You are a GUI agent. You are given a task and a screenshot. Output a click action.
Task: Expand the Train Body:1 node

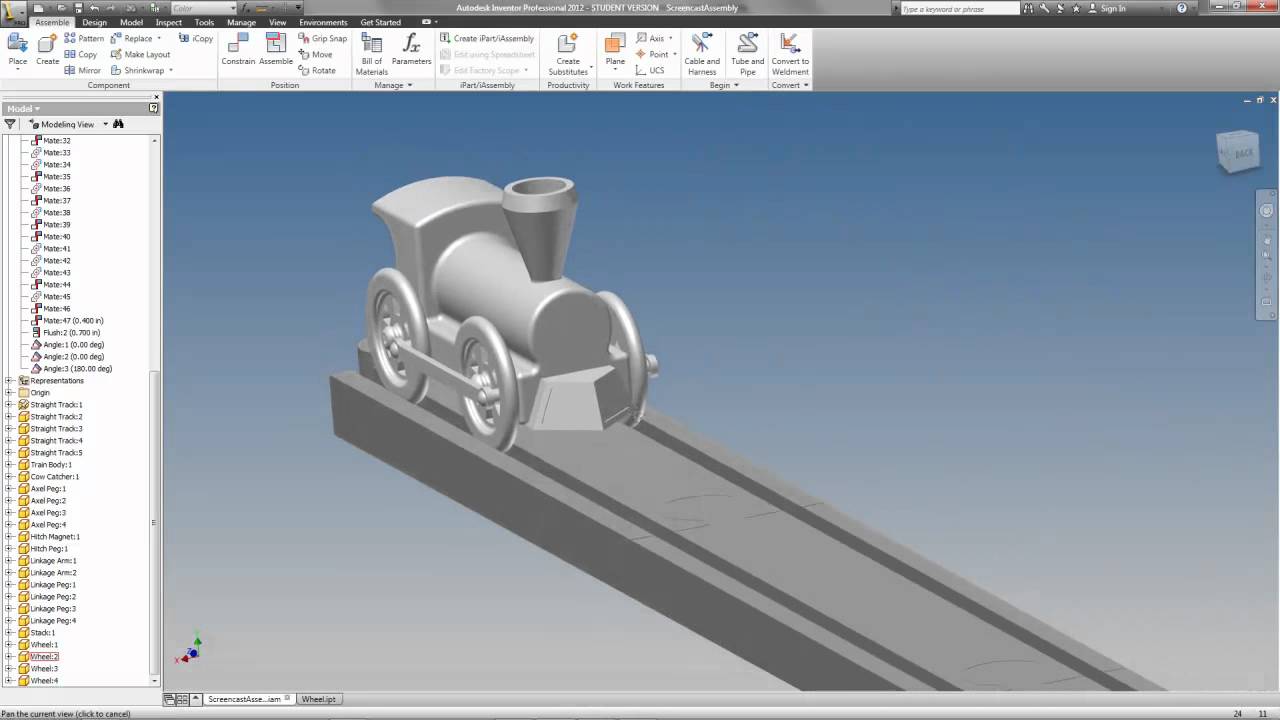click(10, 464)
